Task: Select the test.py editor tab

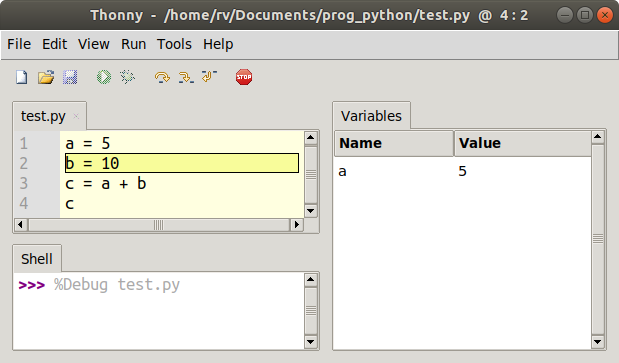Action: click(x=43, y=116)
